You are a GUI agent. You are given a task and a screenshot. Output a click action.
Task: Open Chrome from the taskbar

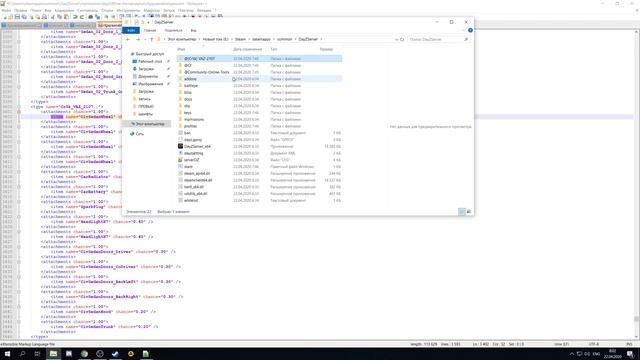84,353
